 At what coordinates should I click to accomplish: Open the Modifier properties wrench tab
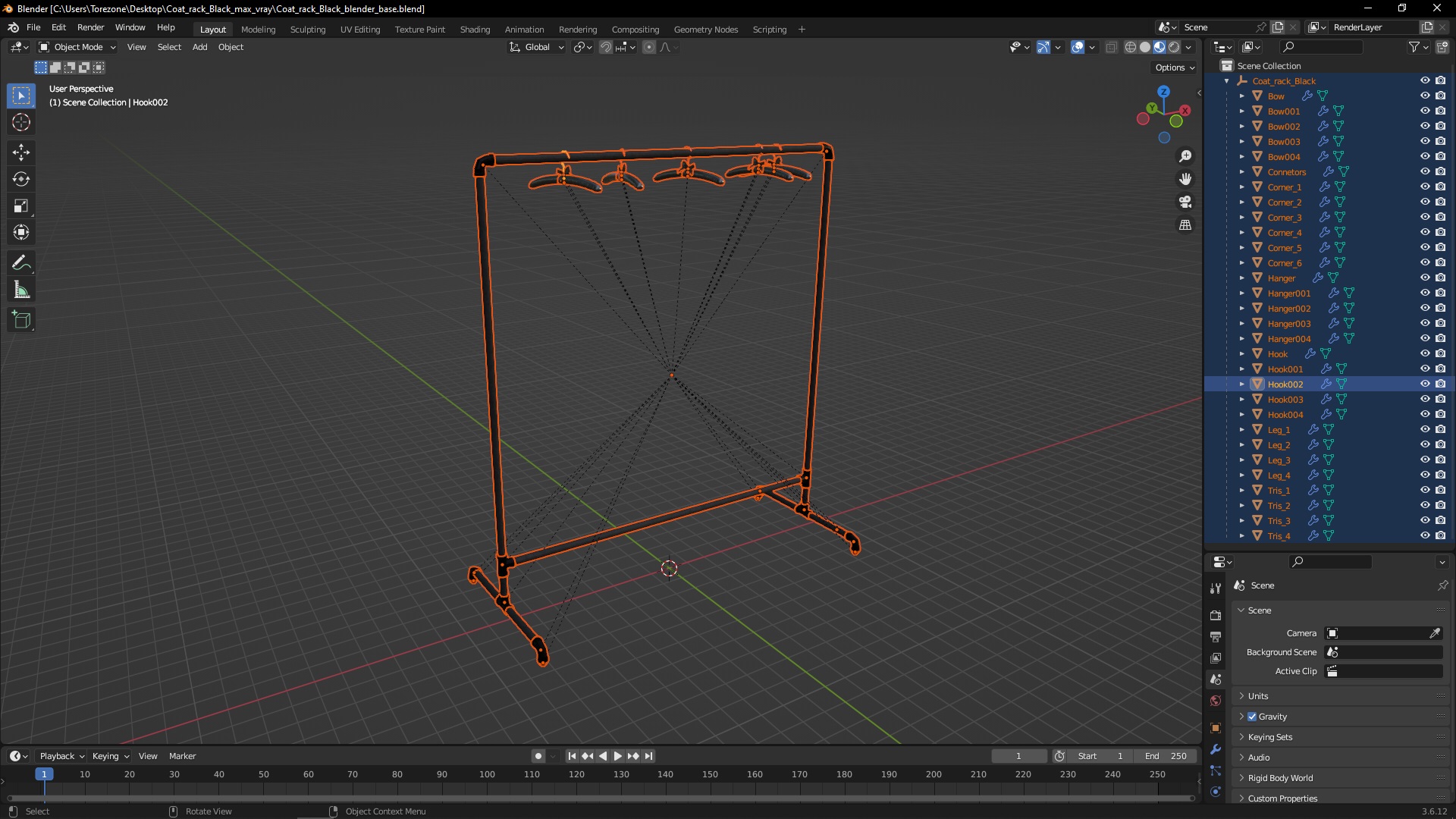1216,749
